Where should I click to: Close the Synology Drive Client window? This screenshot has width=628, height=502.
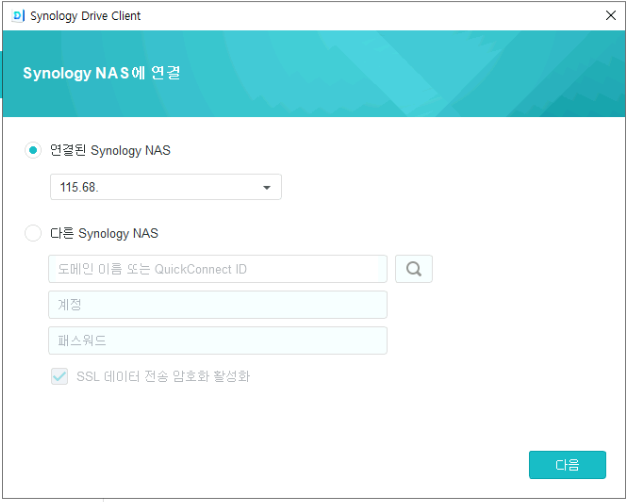[610, 16]
